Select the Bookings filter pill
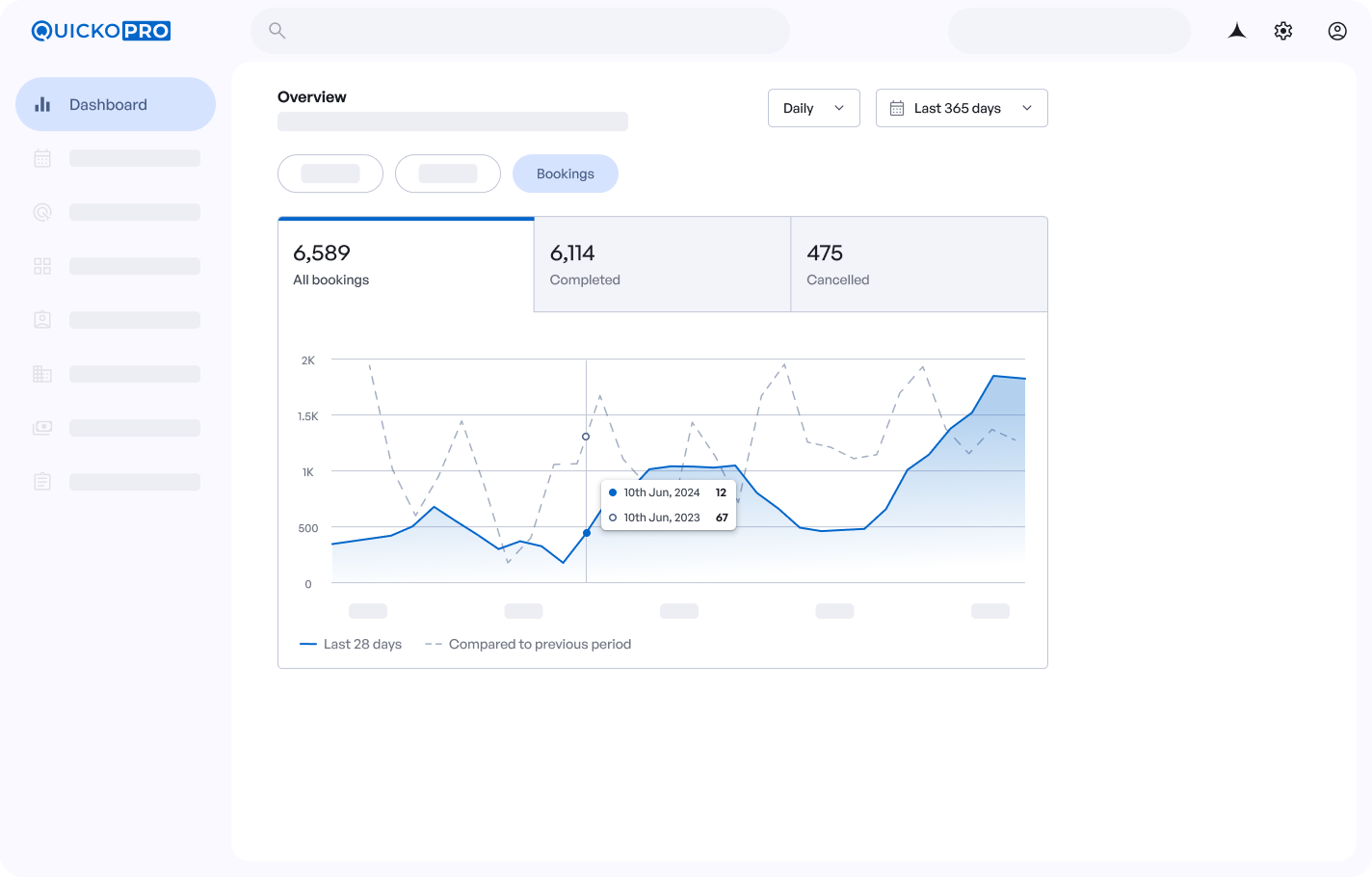1372x877 pixels. point(565,173)
